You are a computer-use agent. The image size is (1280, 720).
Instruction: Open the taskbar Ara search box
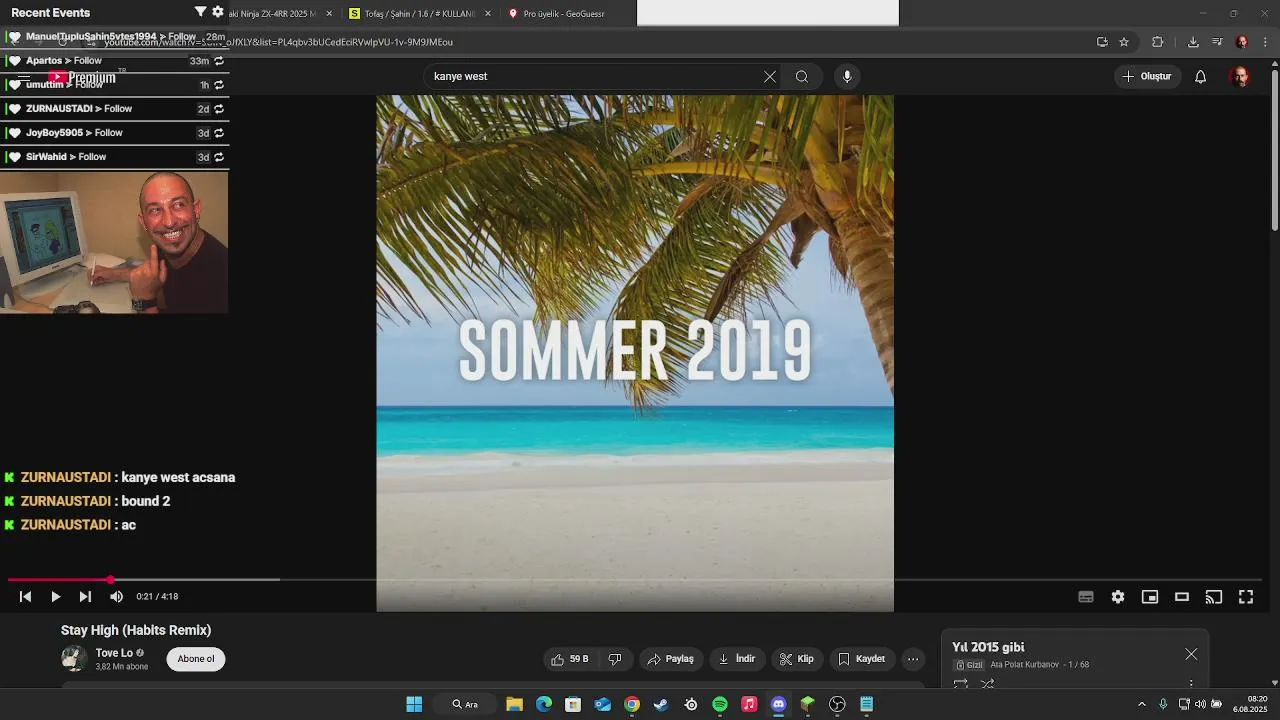[466, 704]
